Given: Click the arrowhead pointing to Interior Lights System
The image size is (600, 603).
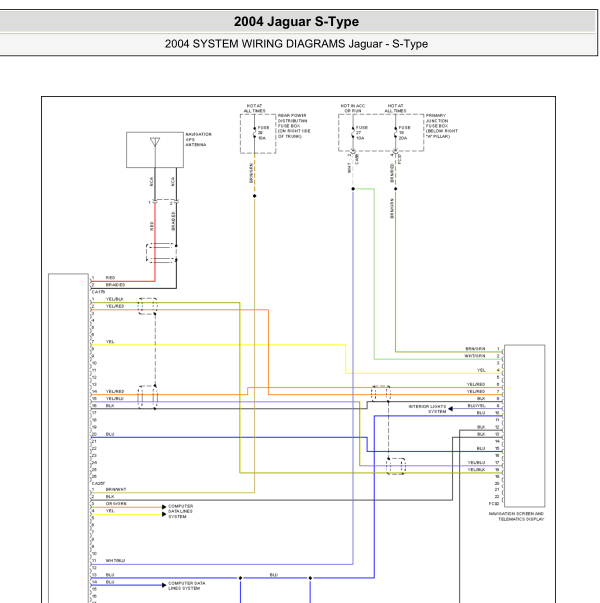Looking at the screenshot, I should [450, 409].
